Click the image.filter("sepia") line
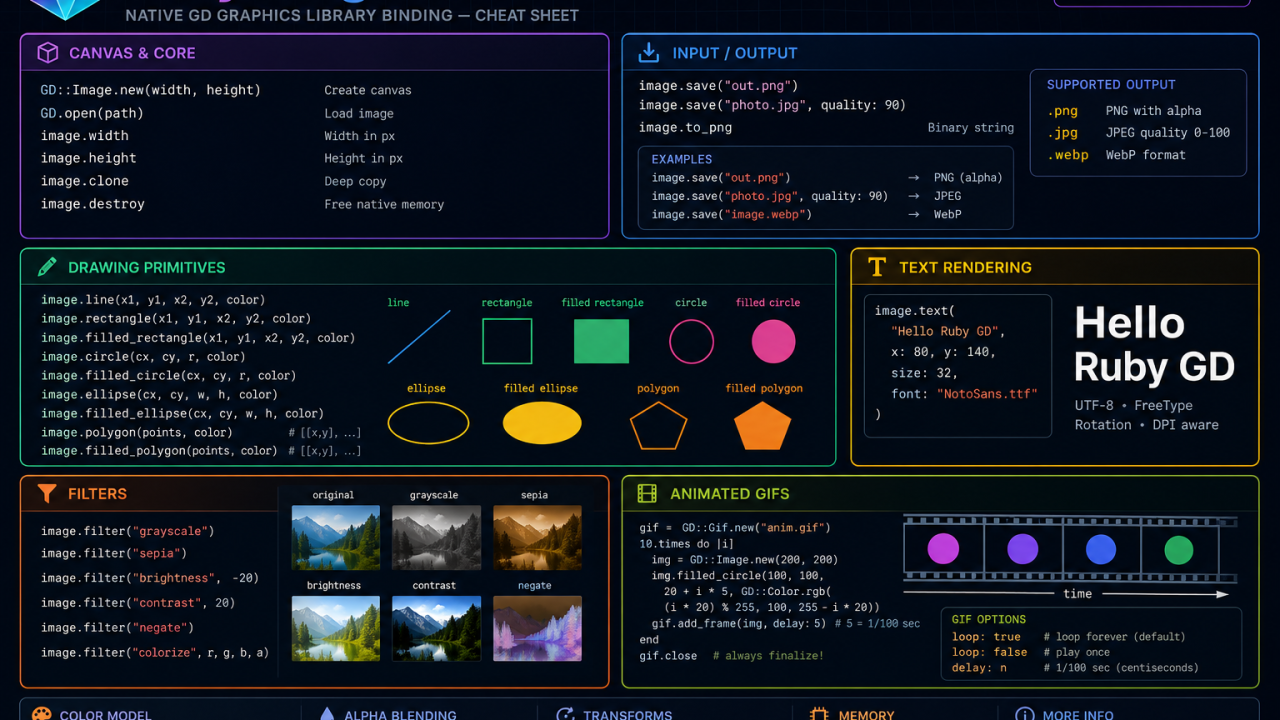1280x720 pixels. [x=114, y=553]
